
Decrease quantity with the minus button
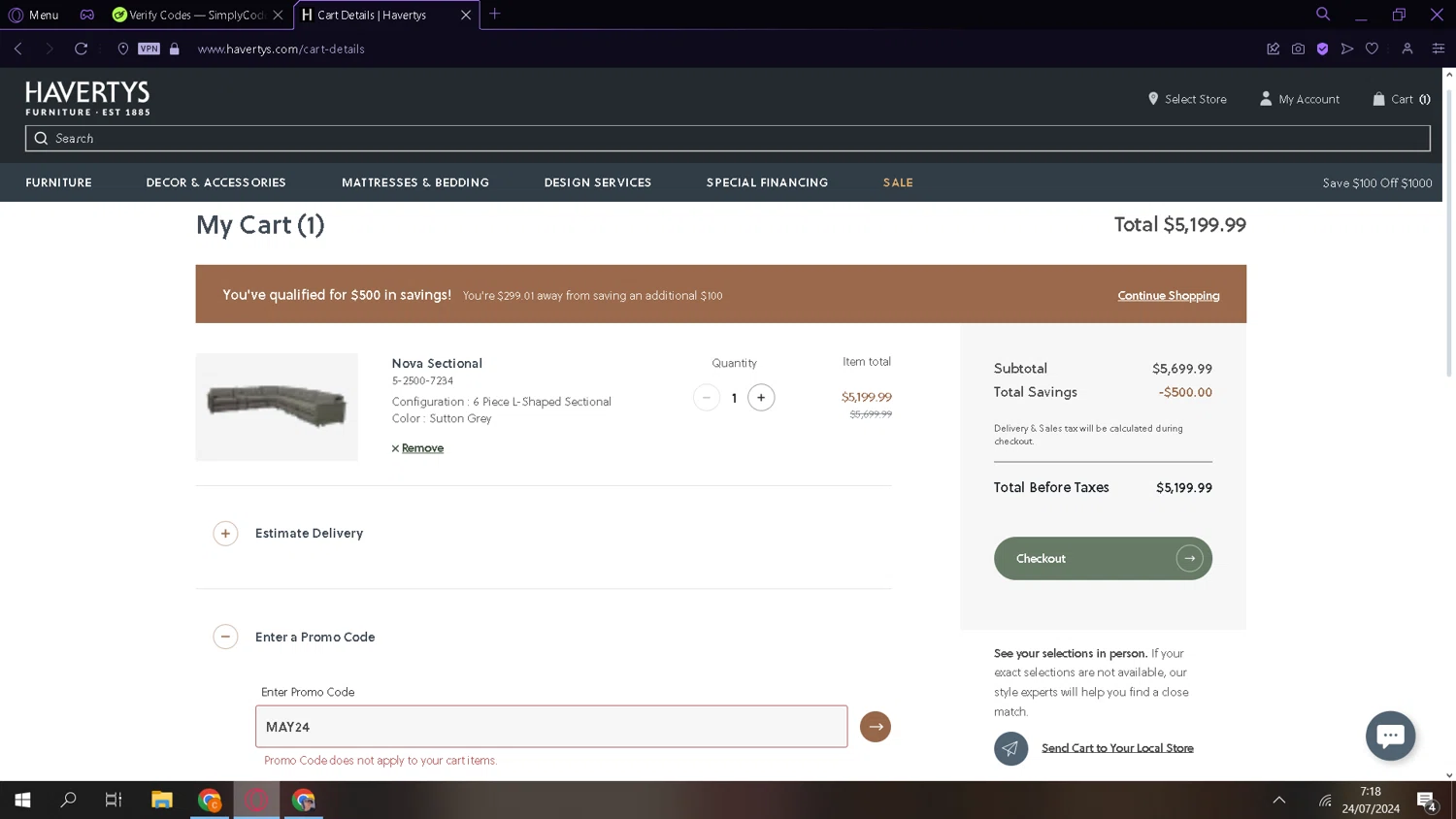pyautogui.click(x=707, y=397)
